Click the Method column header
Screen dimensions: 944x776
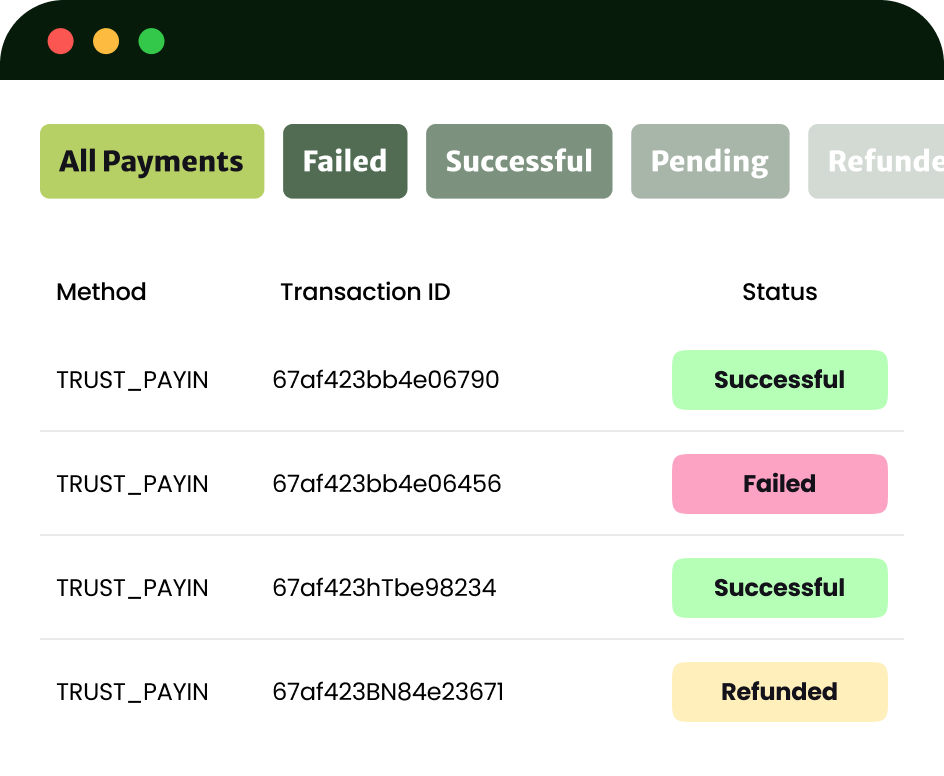click(101, 292)
